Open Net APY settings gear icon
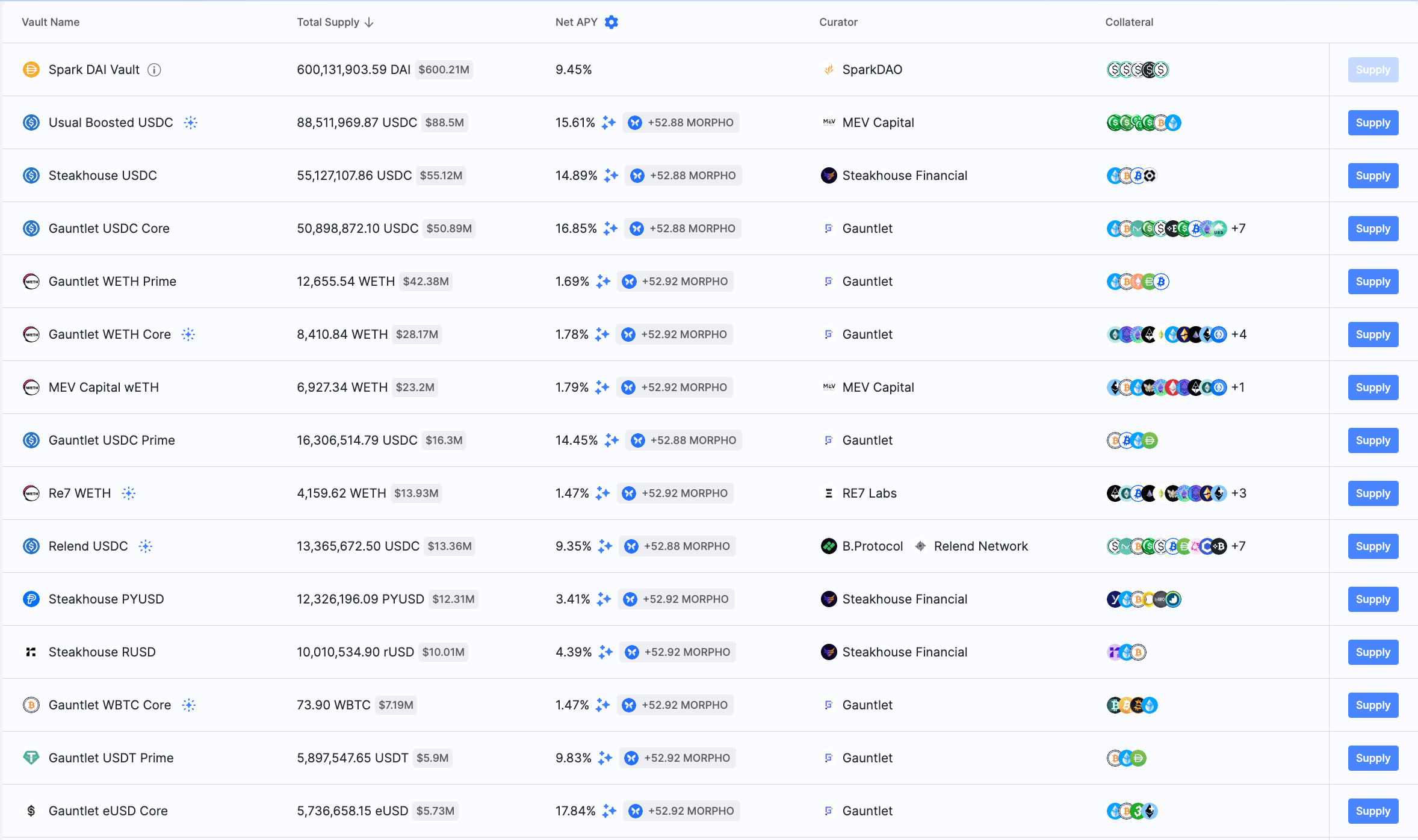The height and width of the screenshot is (840, 1418). 611,22
